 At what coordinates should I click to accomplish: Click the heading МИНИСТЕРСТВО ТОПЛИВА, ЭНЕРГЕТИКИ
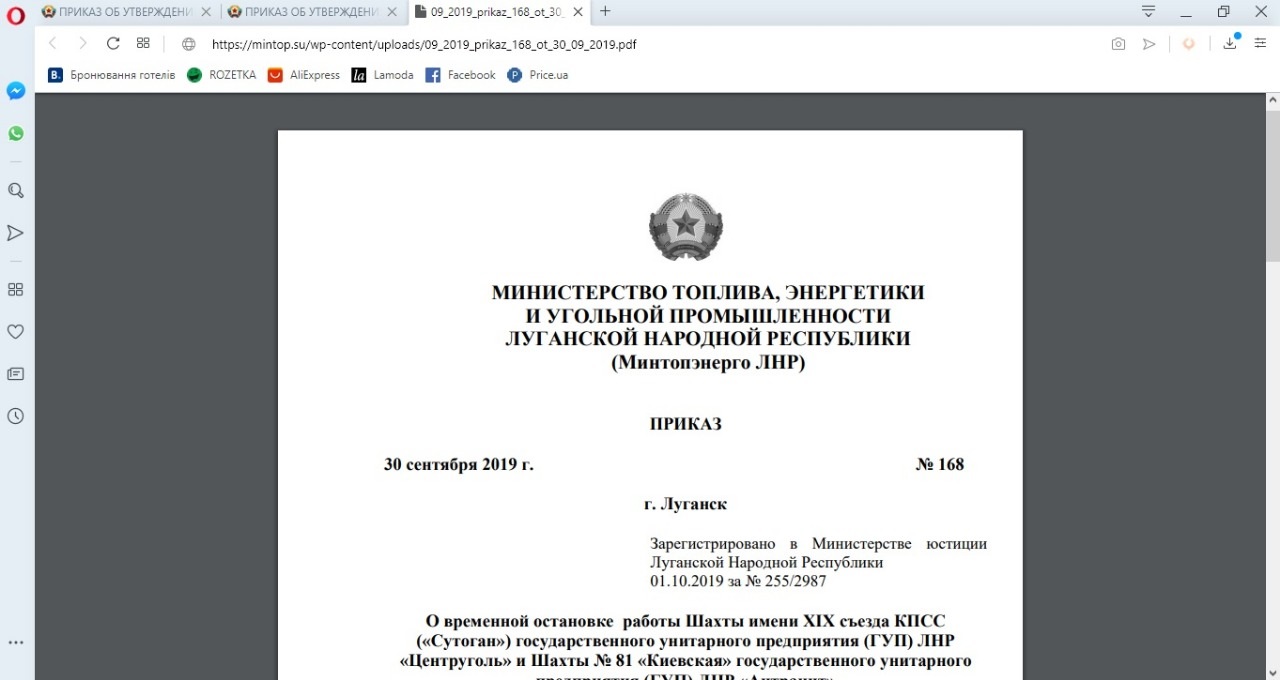tap(708, 293)
